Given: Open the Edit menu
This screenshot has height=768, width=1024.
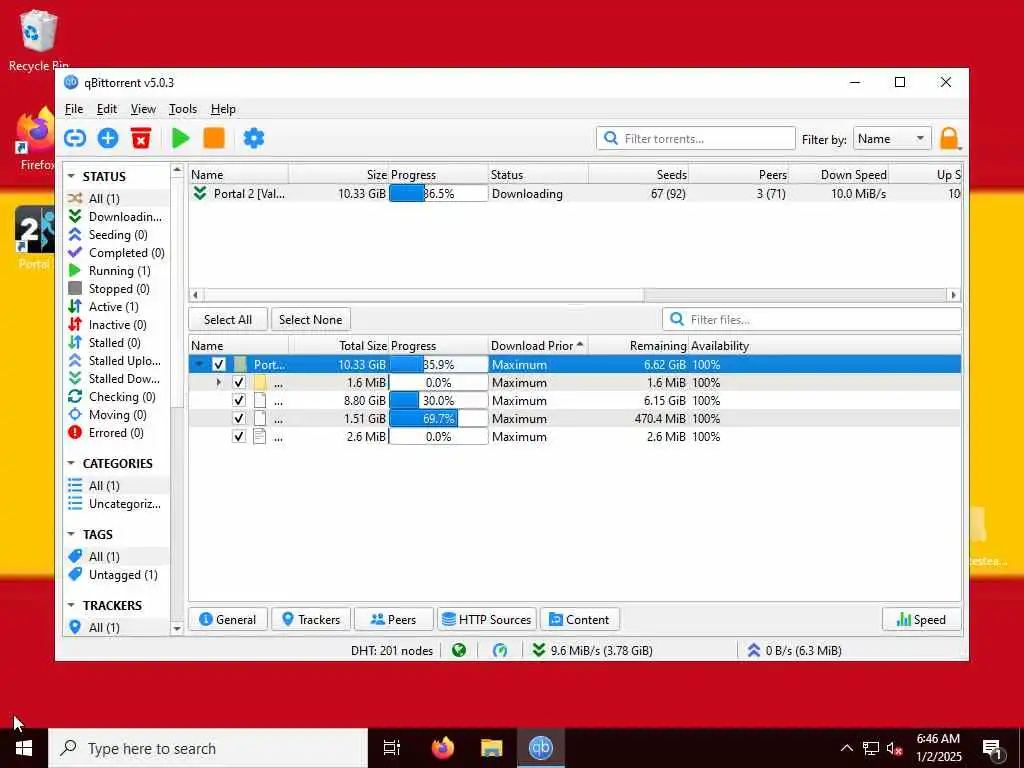Looking at the screenshot, I should pyautogui.click(x=106, y=109).
